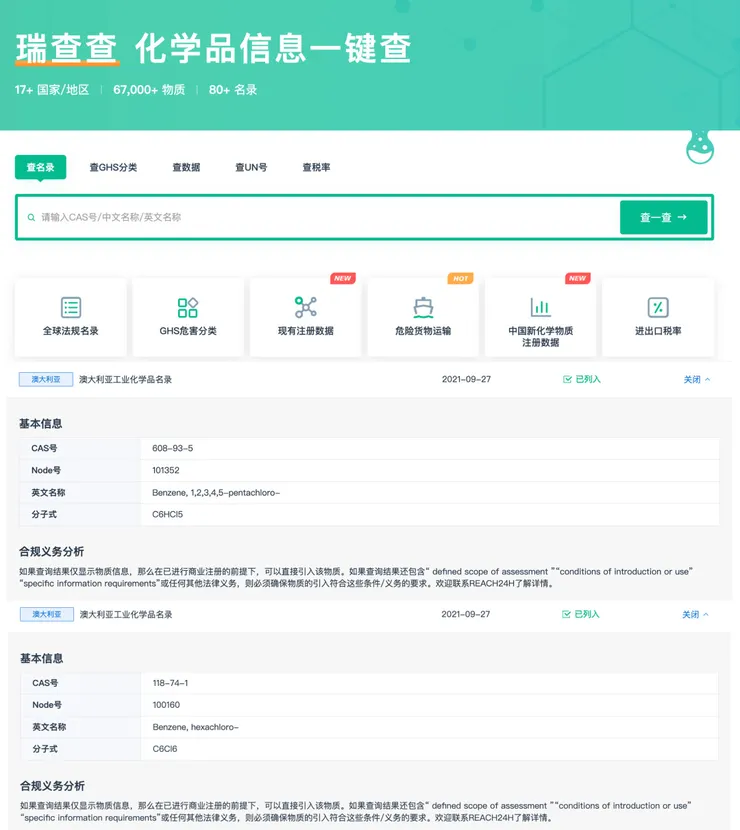Viewport: 740px width, 830px height.
Task: Click 澳大利亚工业化学品名录 title of second entry
Action: 126,614
